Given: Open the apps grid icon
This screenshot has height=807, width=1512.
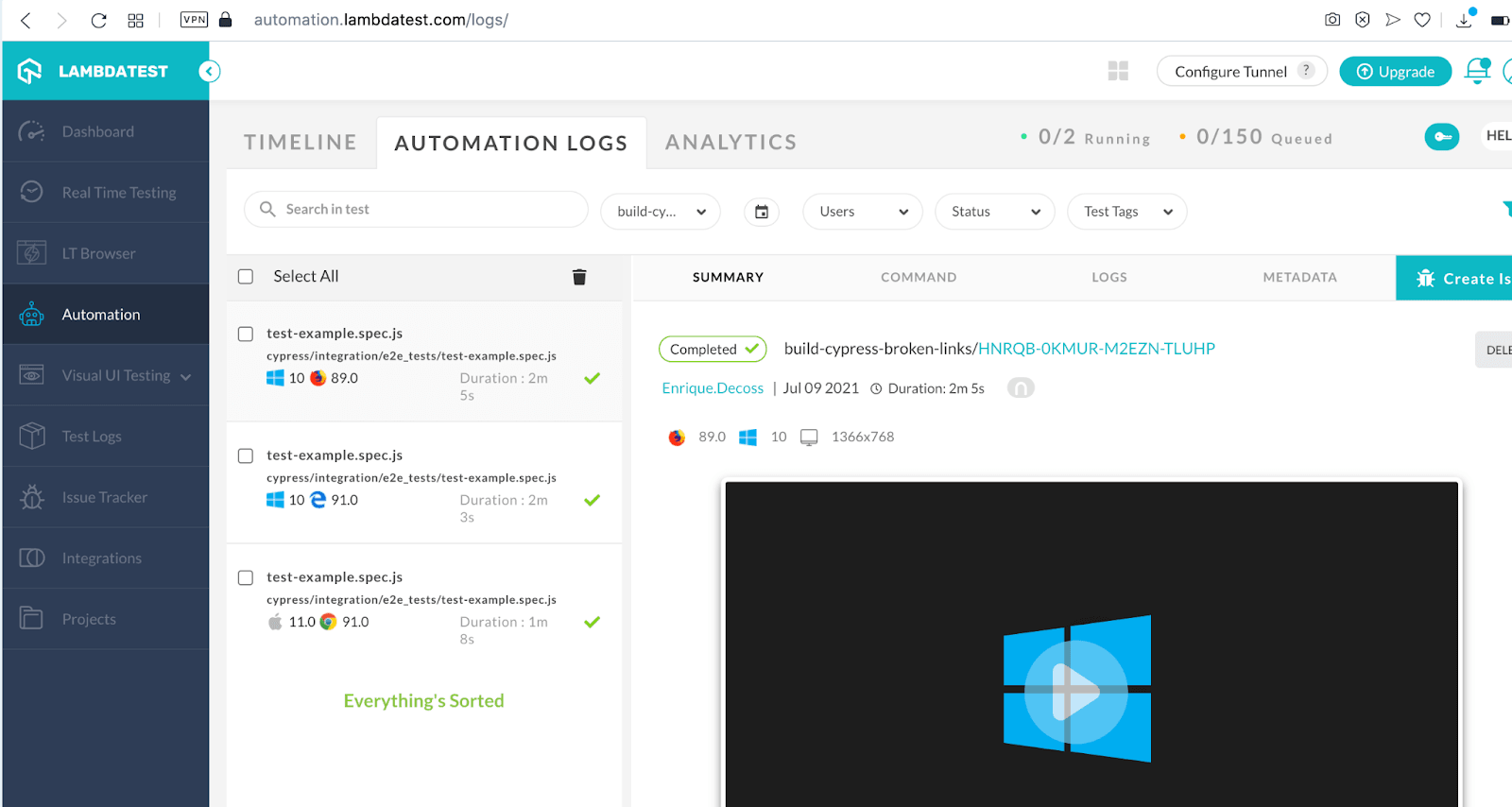Looking at the screenshot, I should 1118,71.
